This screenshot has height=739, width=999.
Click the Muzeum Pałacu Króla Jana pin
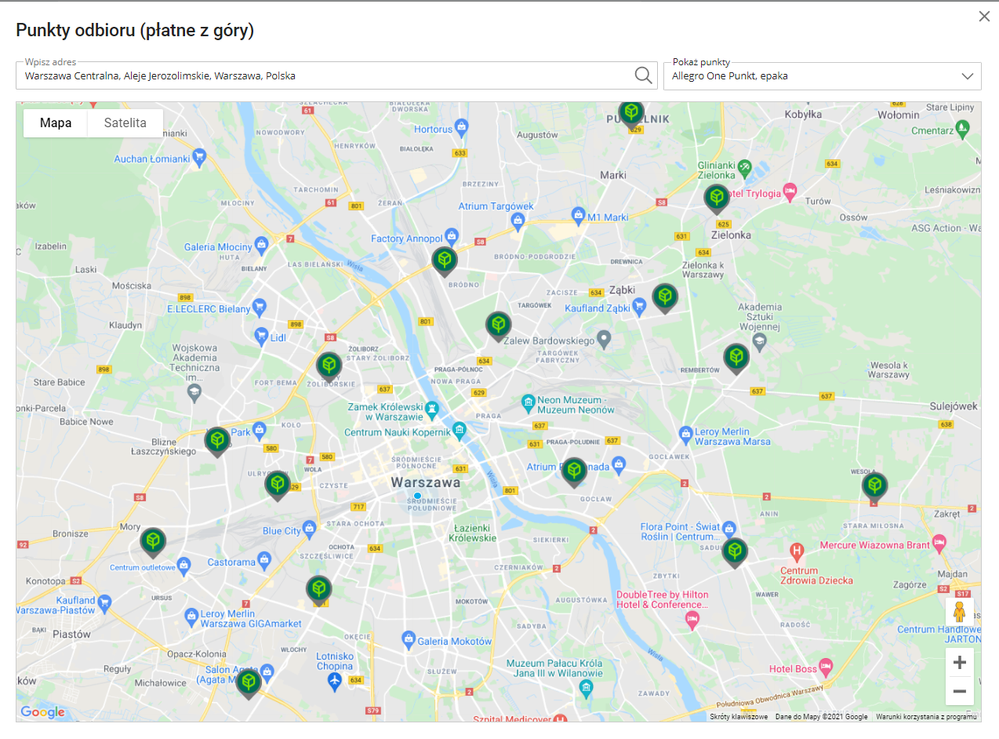[586, 687]
